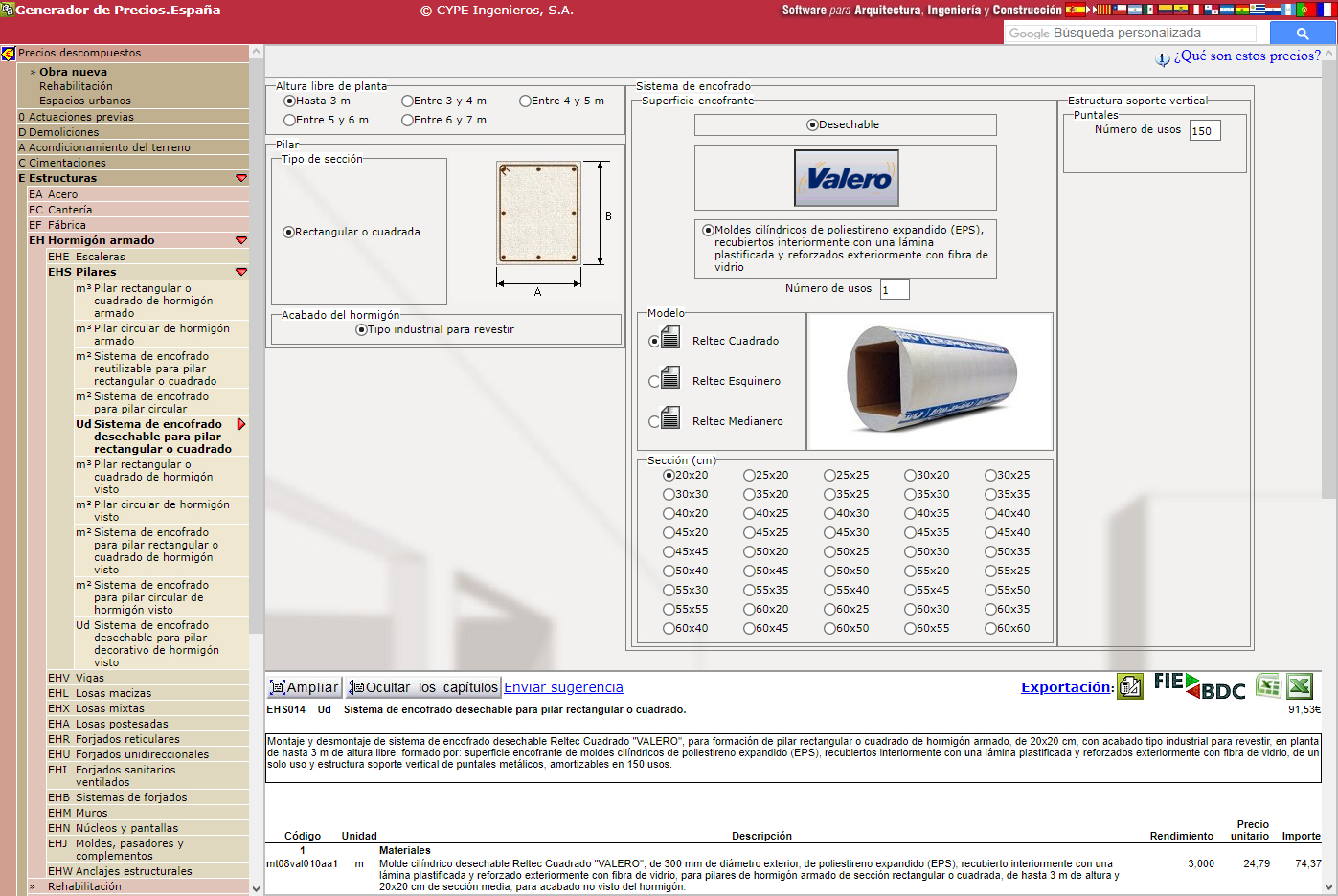Export with the dark green Excel icon
1338x896 pixels.
1300,686
